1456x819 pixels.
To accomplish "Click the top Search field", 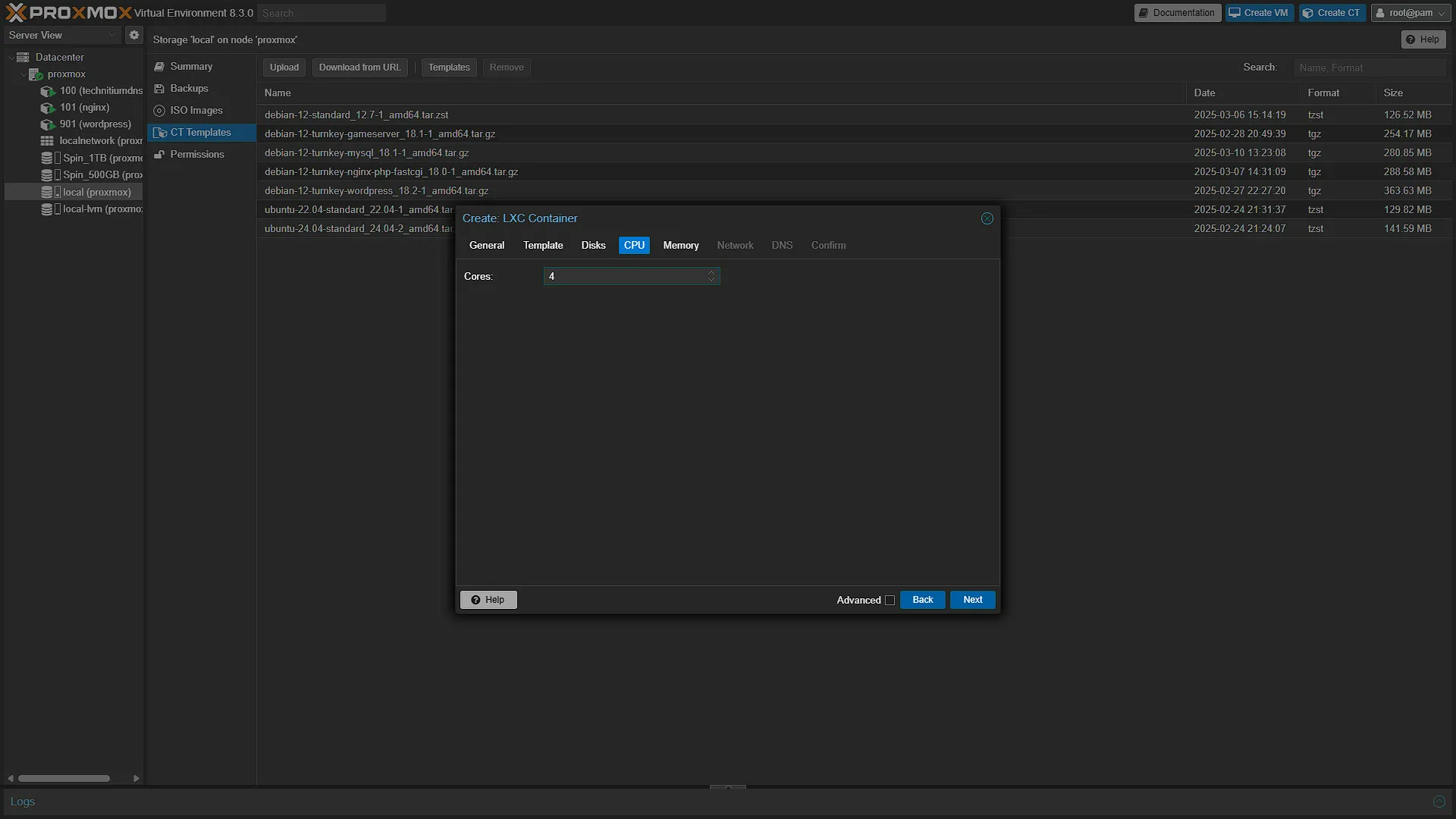I will pyautogui.click(x=322, y=13).
